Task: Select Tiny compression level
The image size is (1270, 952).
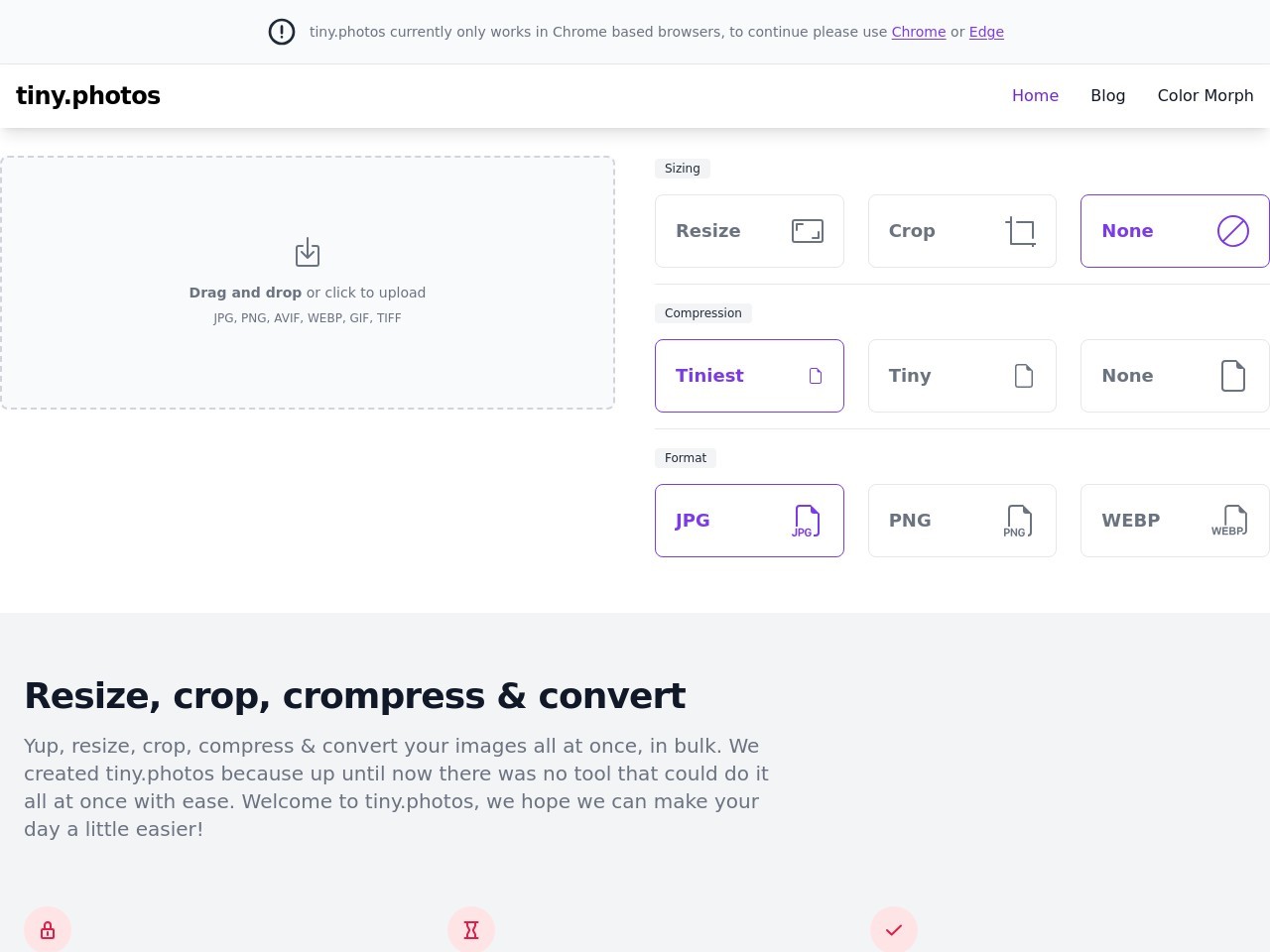Action: (x=910, y=376)
